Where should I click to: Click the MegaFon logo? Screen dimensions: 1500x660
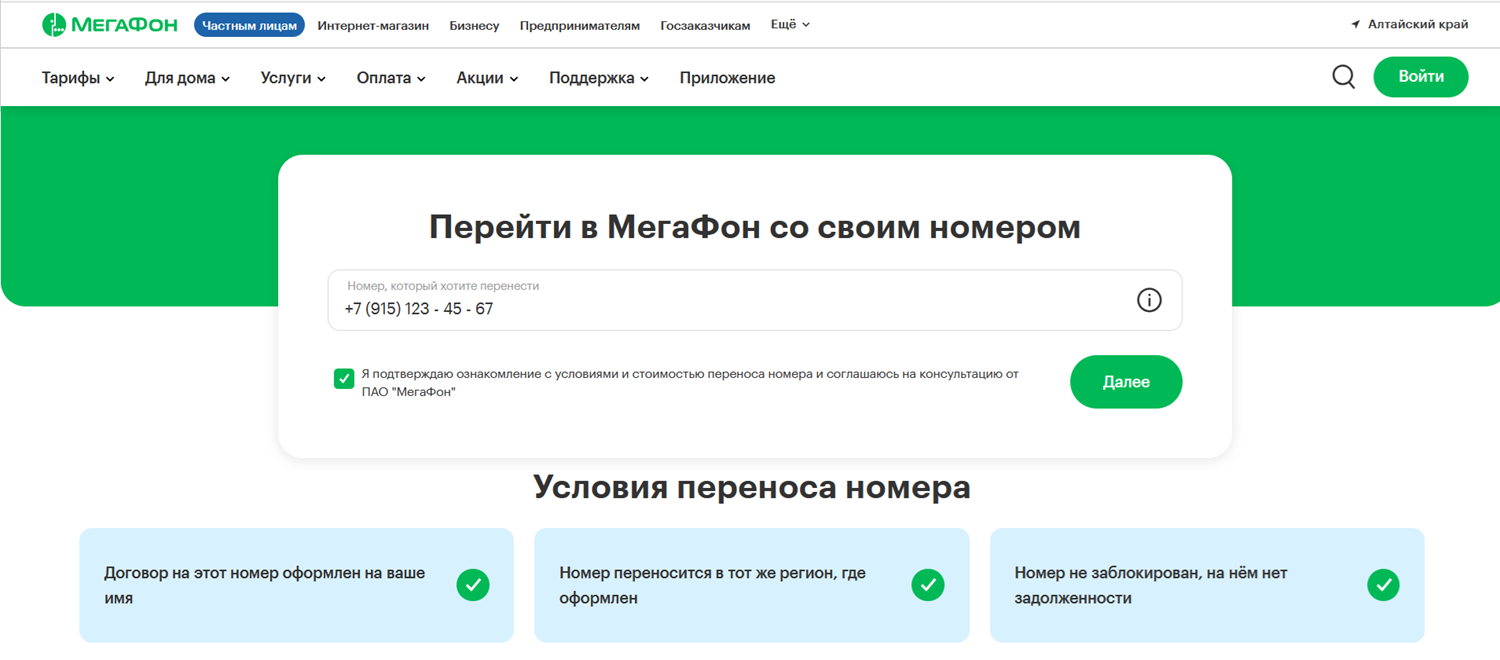[110, 25]
